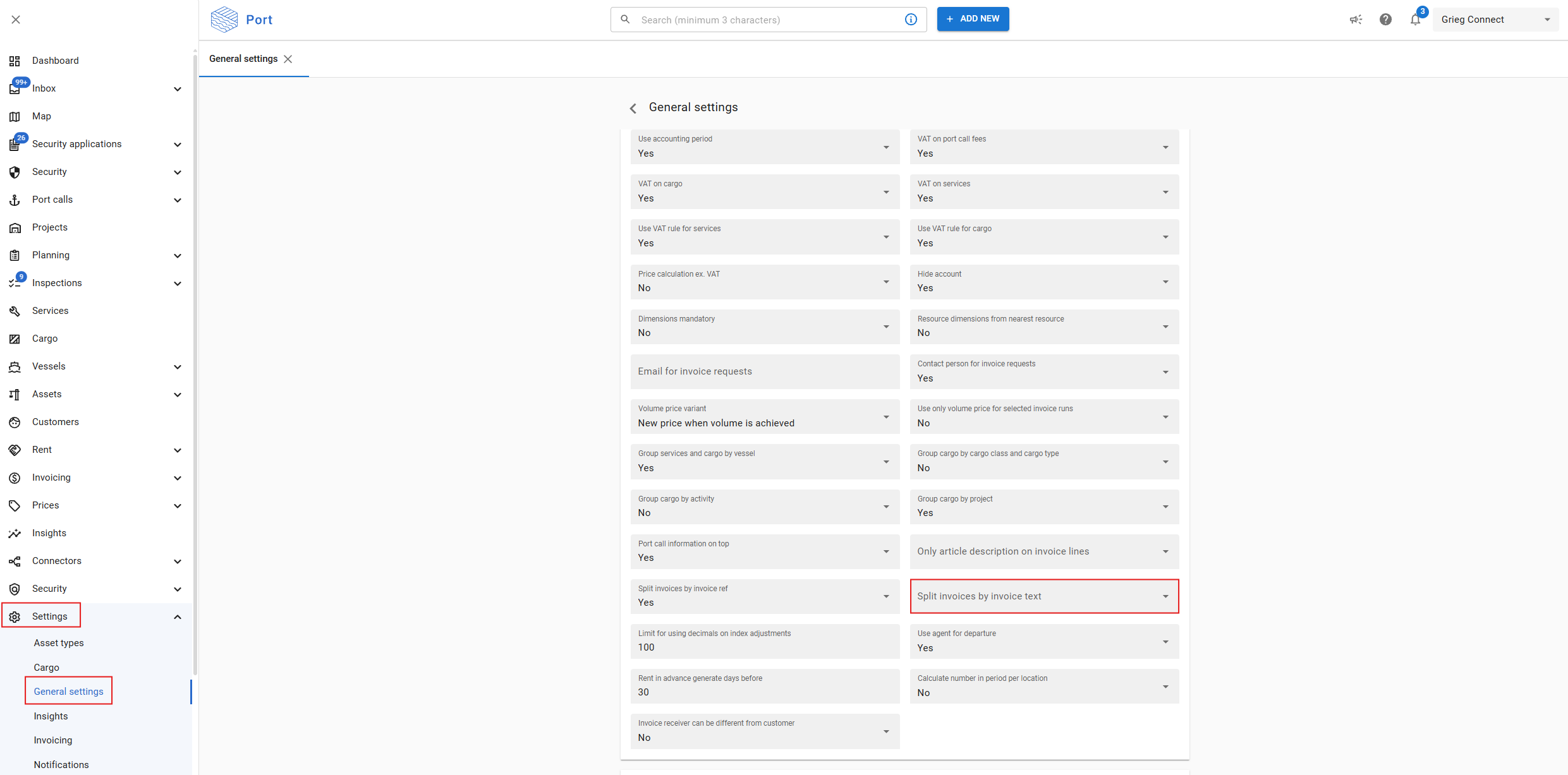1568x775 pixels.
Task: Open the Services page link
Action: coord(51,311)
